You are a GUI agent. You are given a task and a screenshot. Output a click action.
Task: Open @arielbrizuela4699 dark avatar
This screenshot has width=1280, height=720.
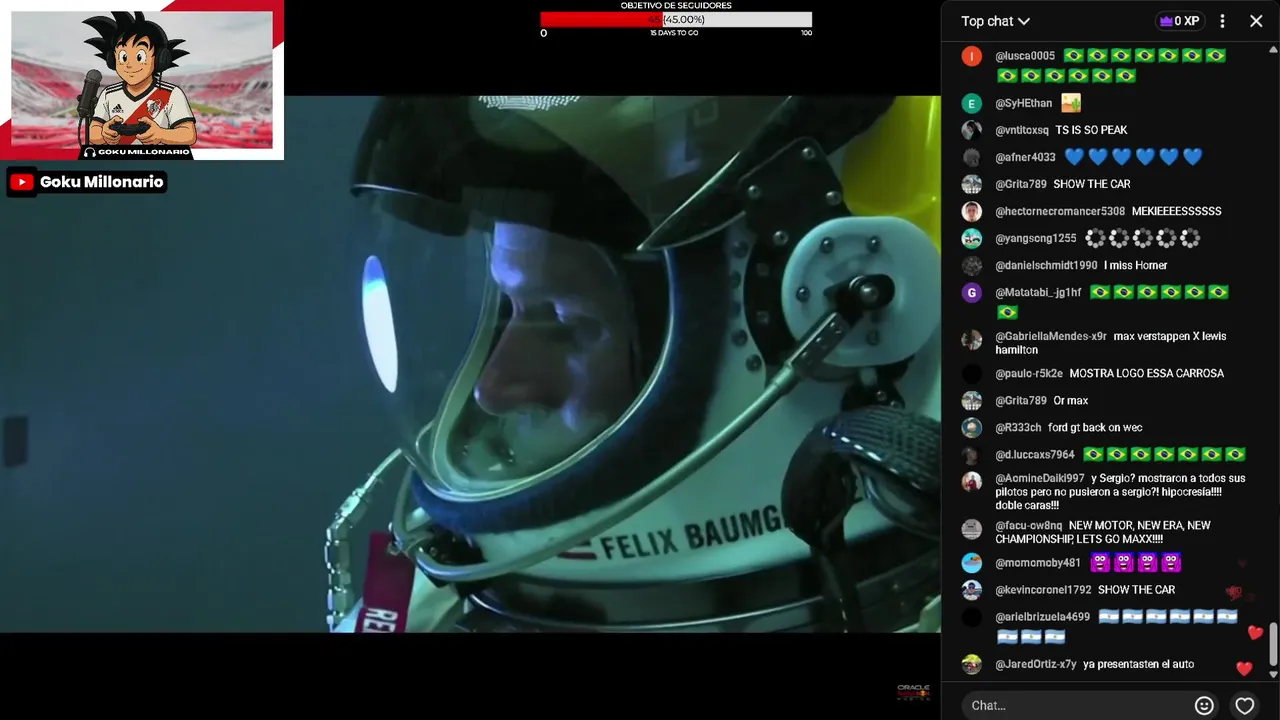click(972, 617)
